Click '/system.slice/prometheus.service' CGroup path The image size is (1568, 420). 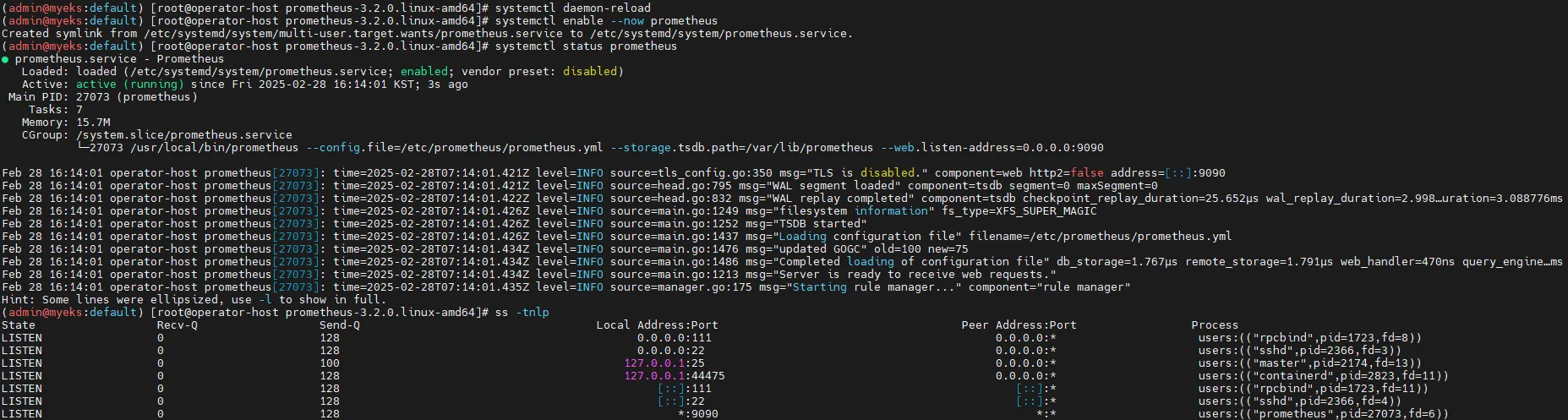pyautogui.click(x=184, y=134)
